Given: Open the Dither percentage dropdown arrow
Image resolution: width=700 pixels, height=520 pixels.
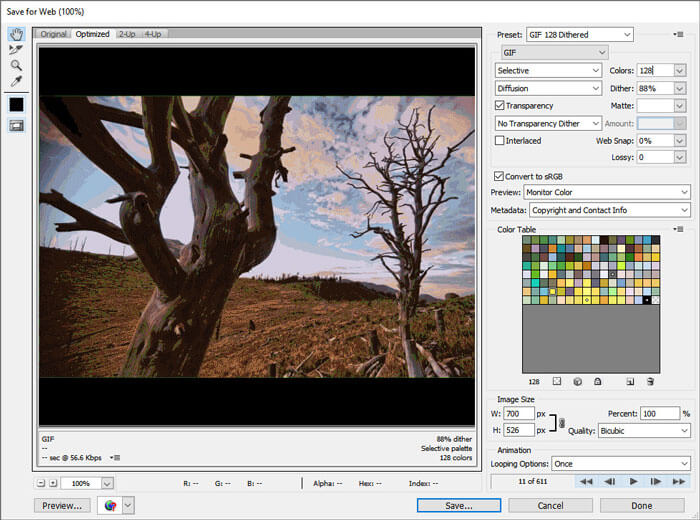Looking at the screenshot, I should 679,88.
